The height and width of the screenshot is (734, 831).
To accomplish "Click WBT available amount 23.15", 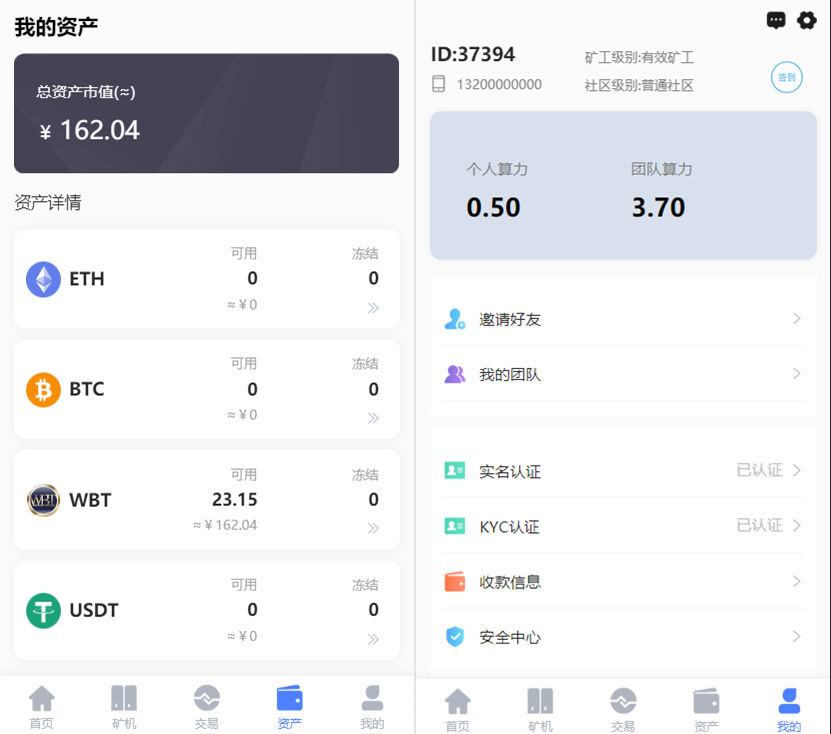I will 234,499.
